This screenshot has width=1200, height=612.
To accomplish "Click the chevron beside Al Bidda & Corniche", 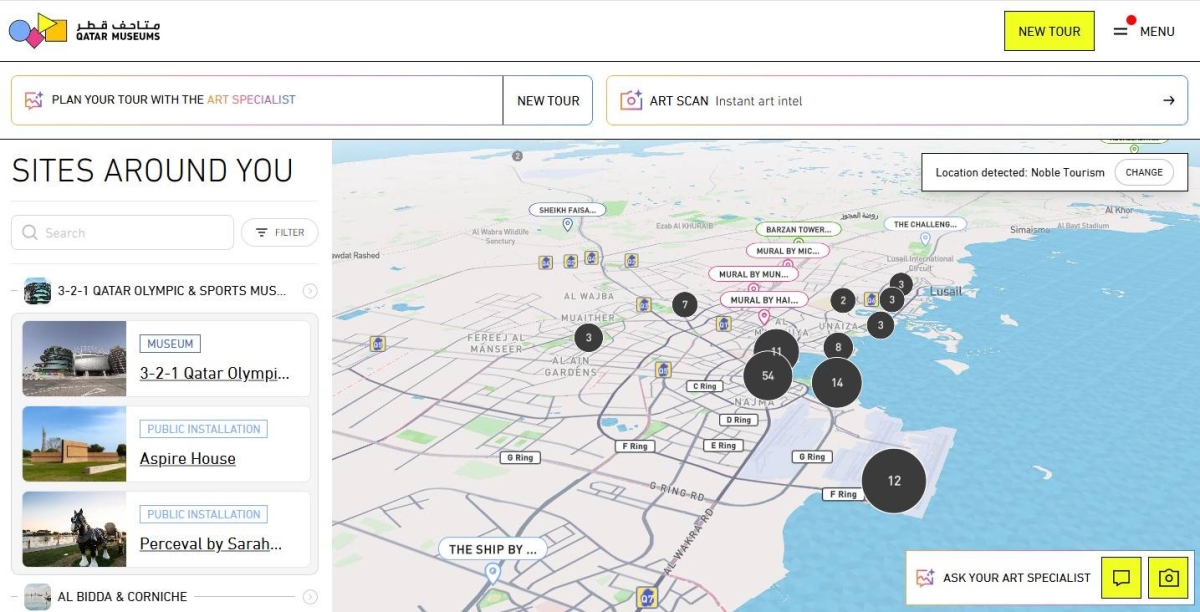I will pos(310,597).
